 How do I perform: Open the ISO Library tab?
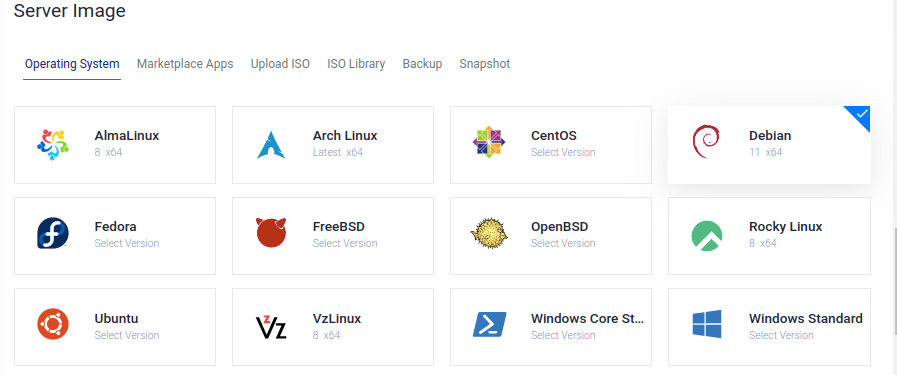pyautogui.click(x=356, y=63)
